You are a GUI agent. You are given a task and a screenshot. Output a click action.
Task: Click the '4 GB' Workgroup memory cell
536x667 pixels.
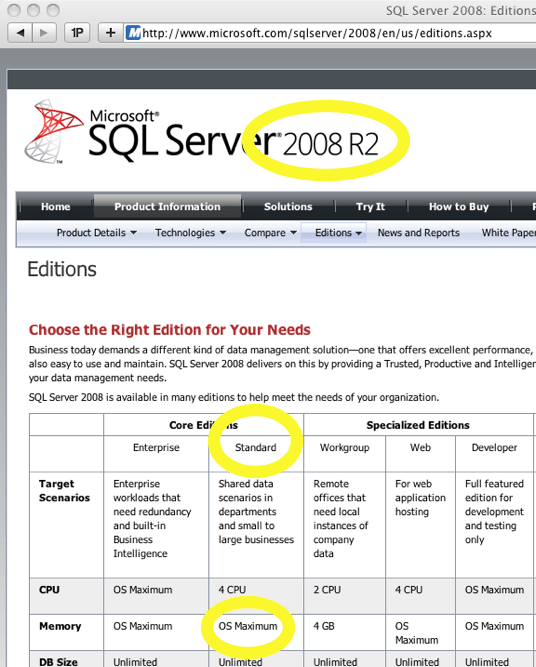[x=345, y=632]
